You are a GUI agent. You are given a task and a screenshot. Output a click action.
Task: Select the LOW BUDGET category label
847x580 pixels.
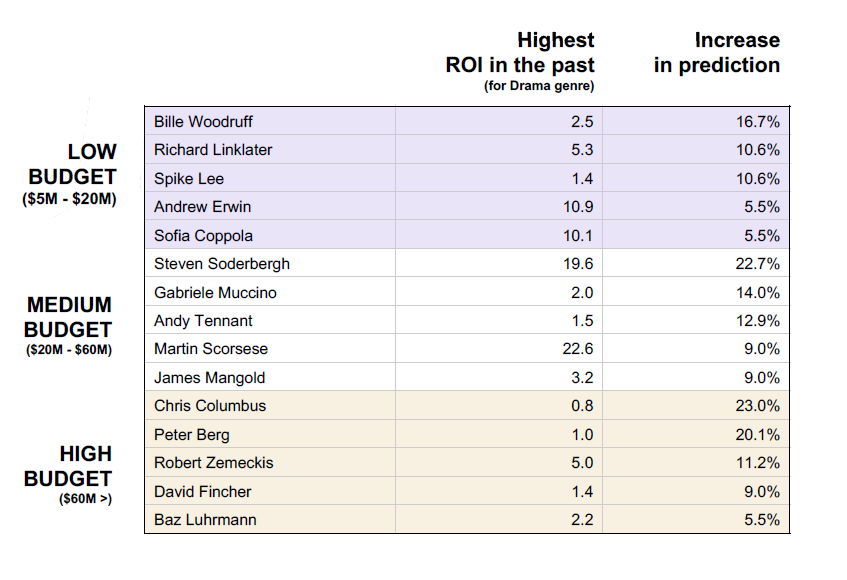72,175
